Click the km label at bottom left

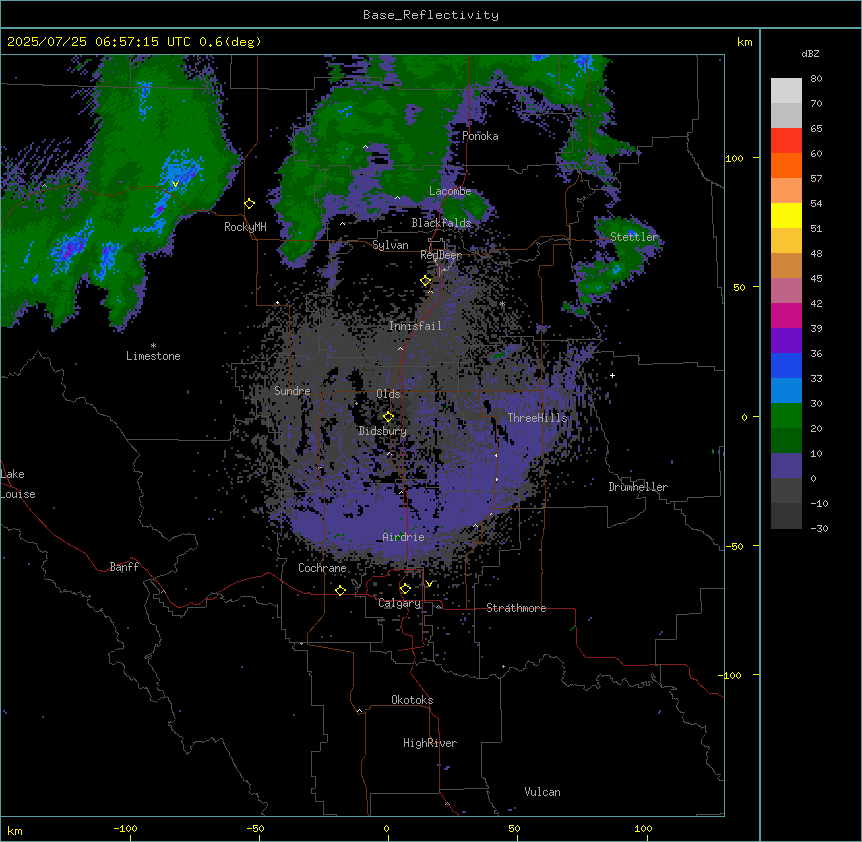tap(15, 830)
